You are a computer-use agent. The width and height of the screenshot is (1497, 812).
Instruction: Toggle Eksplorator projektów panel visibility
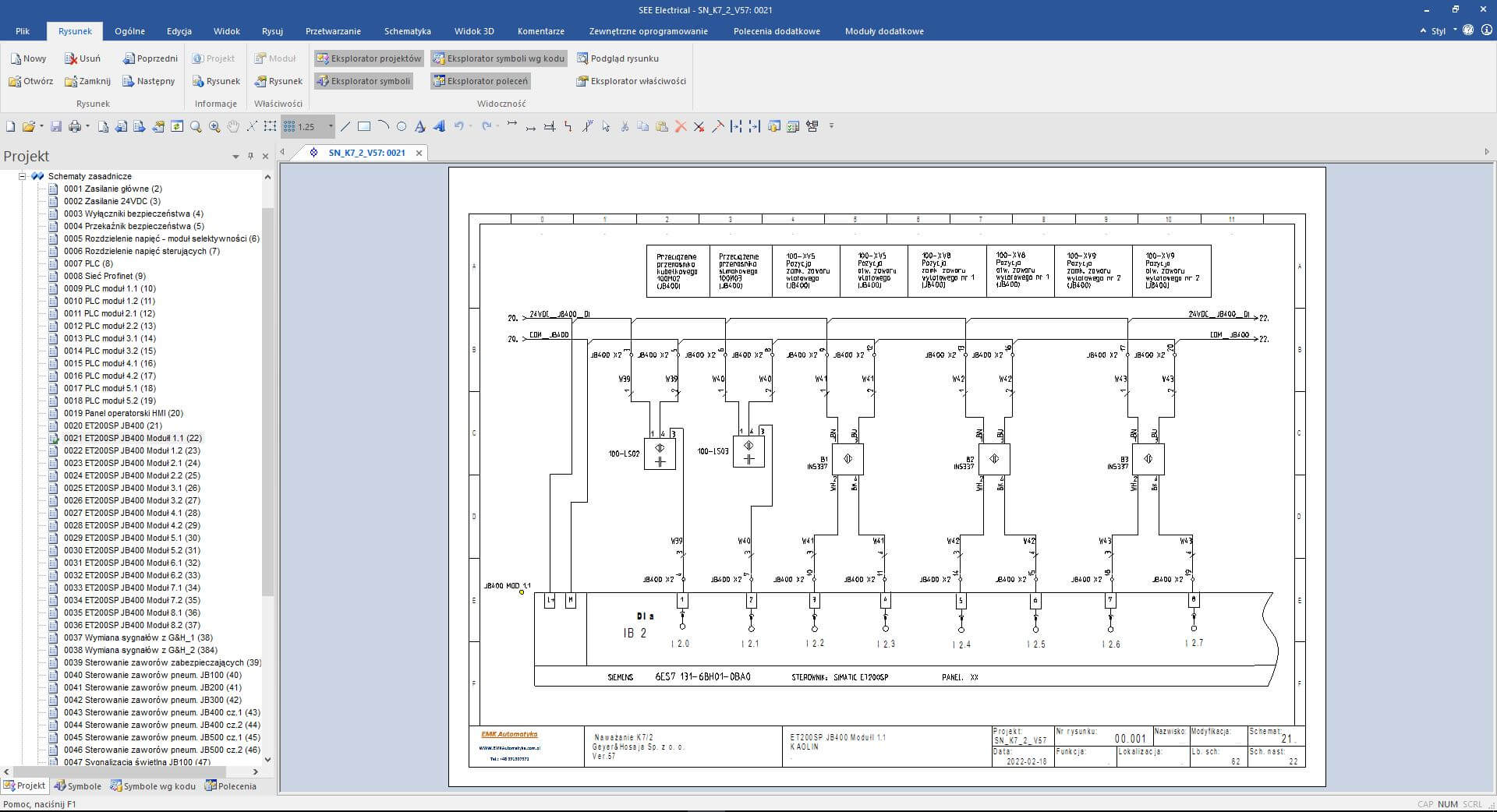tap(369, 58)
